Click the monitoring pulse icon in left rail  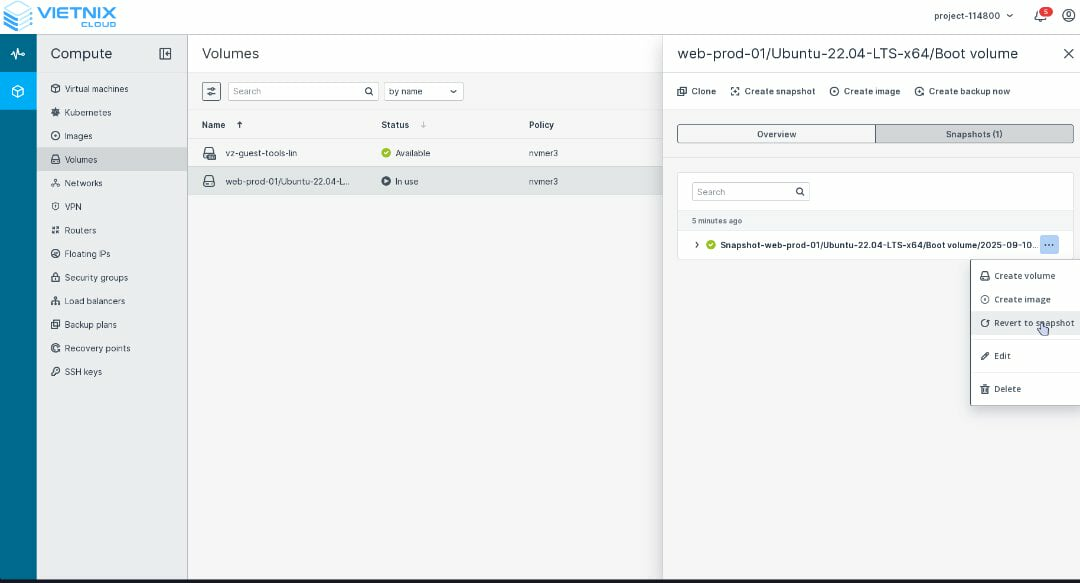point(18,54)
